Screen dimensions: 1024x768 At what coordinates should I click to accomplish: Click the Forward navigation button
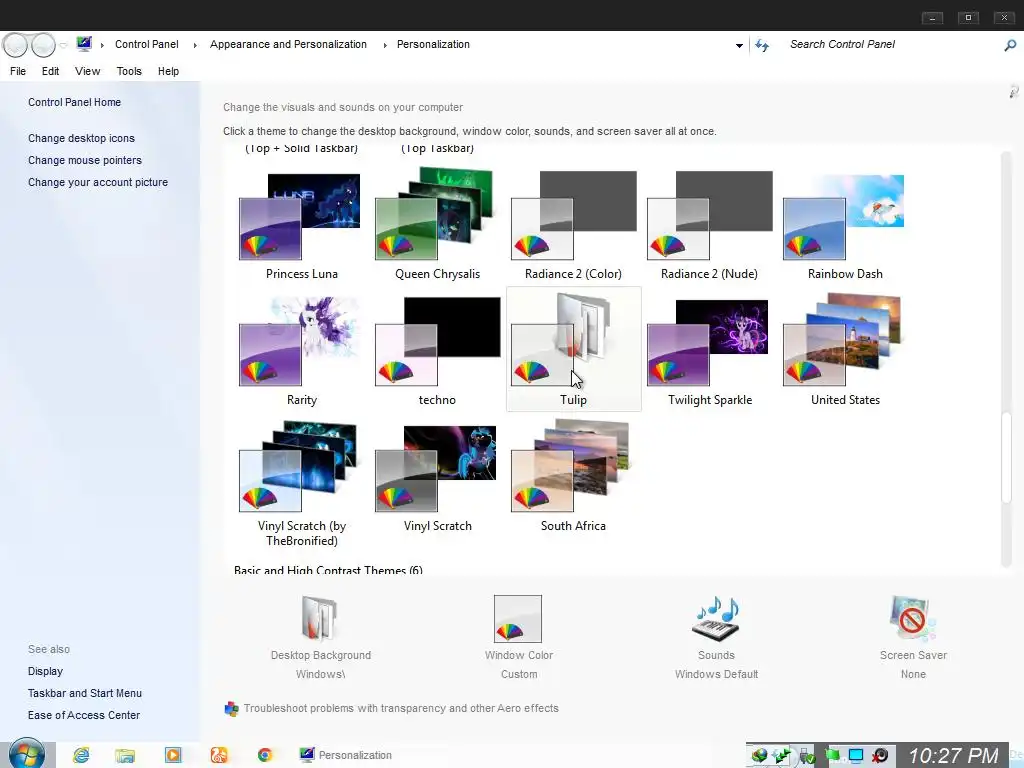click(x=43, y=45)
